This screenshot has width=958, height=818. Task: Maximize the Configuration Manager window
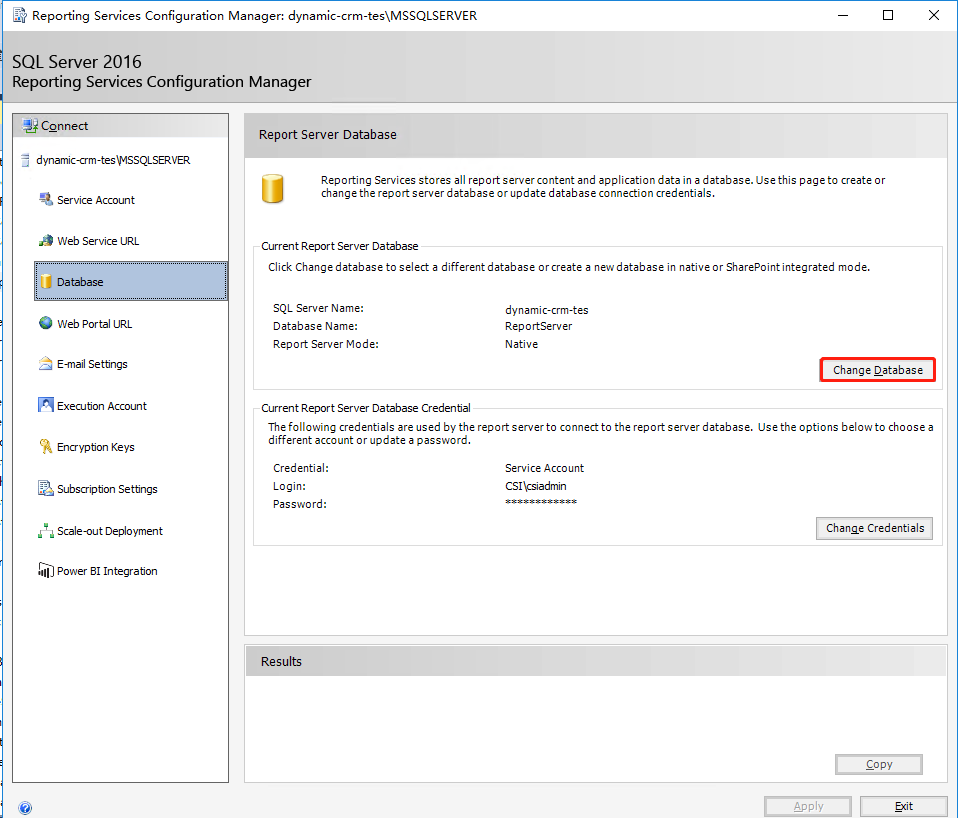888,15
